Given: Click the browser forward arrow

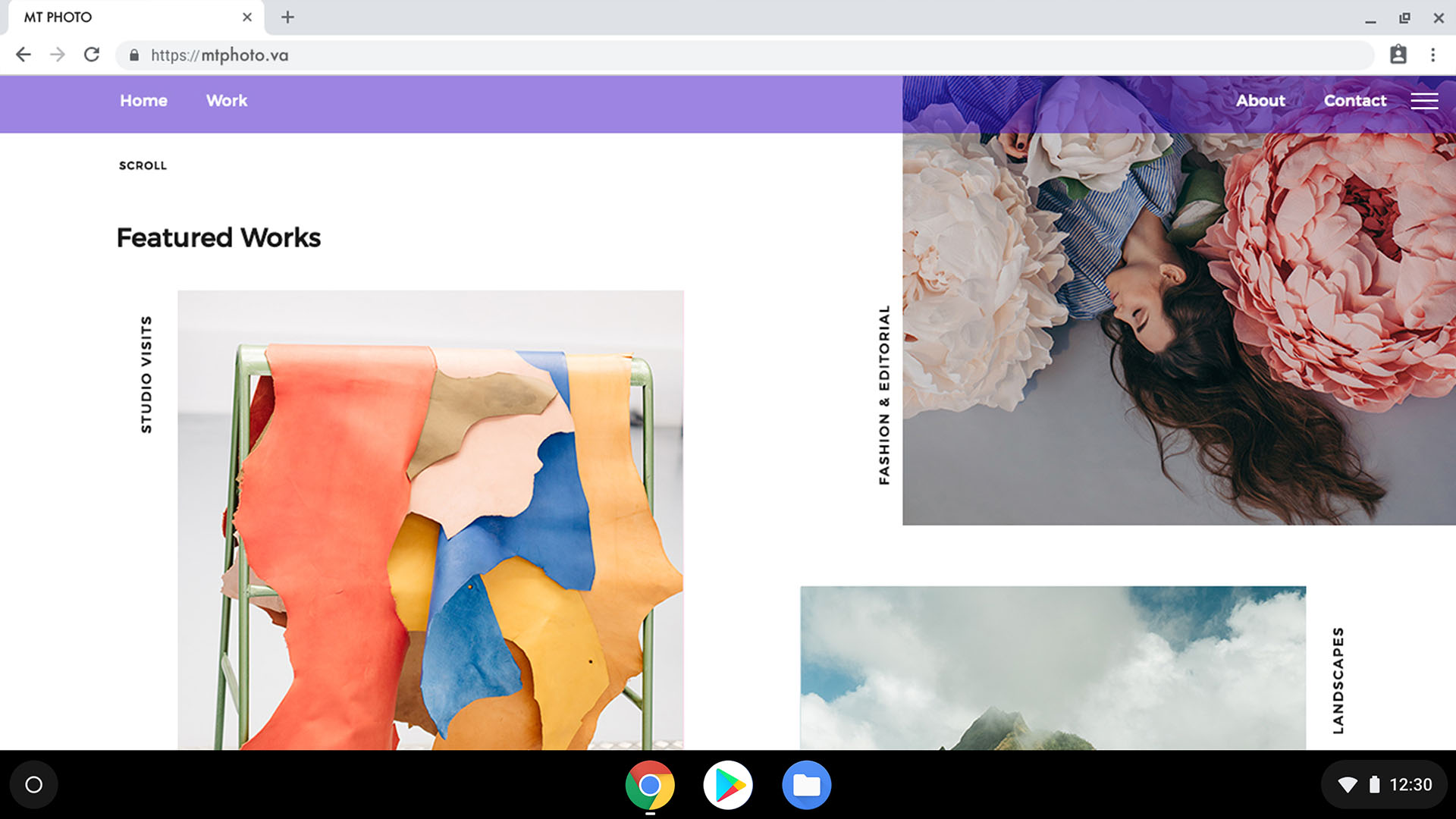Looking at the screenshot, I should tap(58, 55).
